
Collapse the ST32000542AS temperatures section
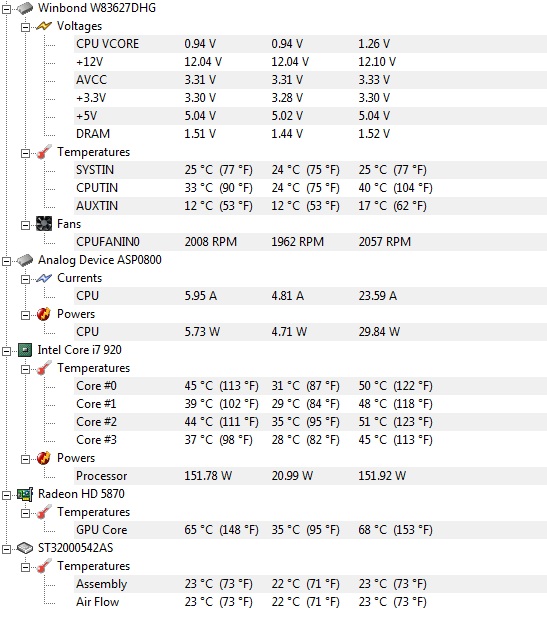pos(25,567)
